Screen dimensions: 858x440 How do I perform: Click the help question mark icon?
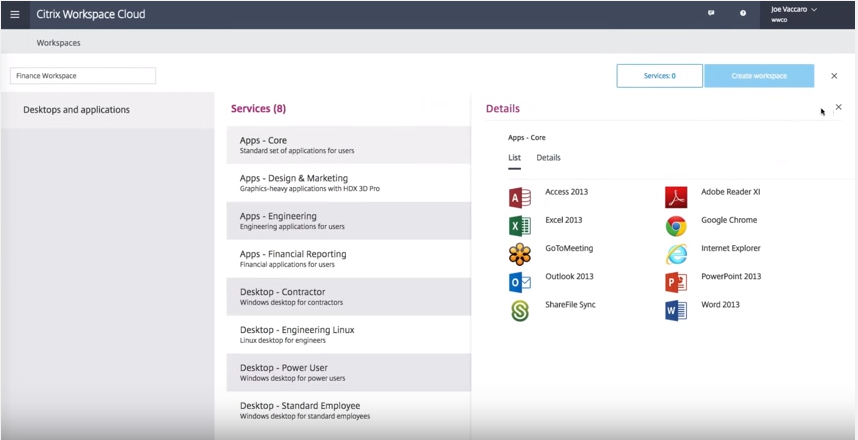(743, 13)
